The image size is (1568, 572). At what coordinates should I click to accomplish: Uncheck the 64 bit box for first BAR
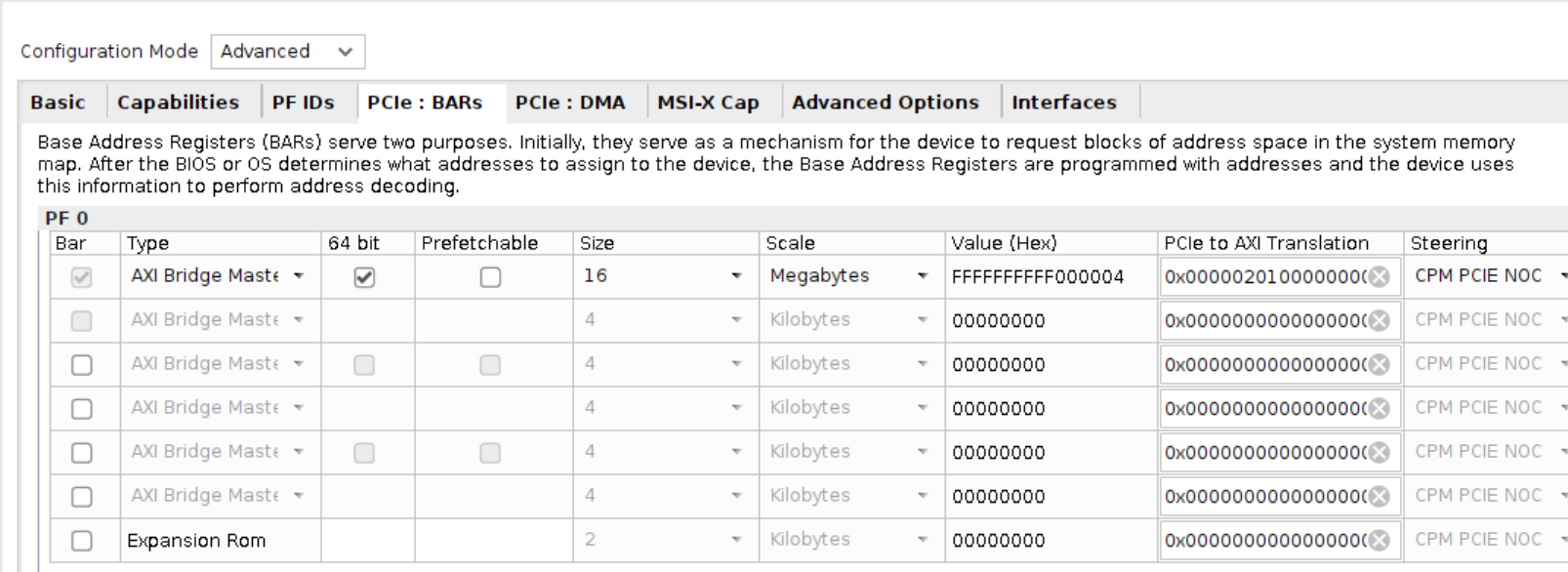click(364, 277)
